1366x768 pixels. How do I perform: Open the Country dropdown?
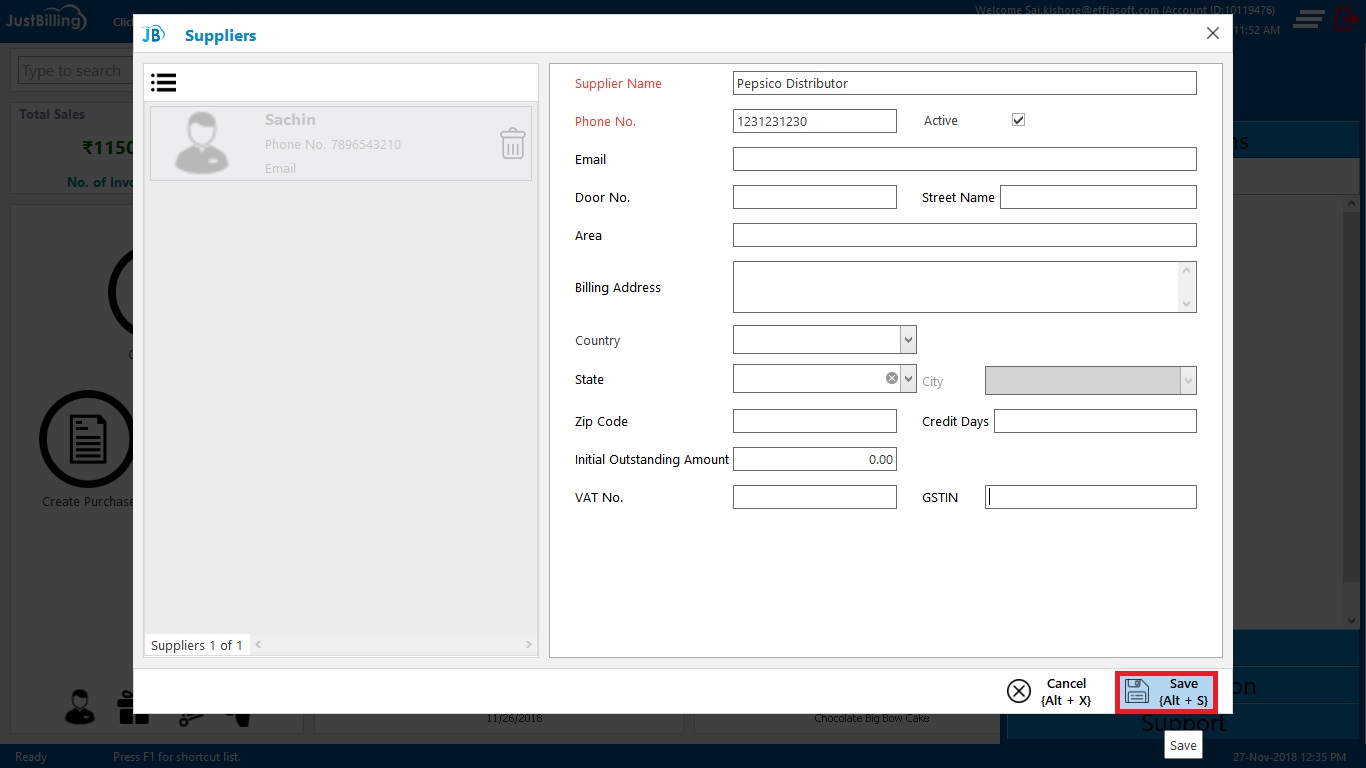[x=908, y=340]
